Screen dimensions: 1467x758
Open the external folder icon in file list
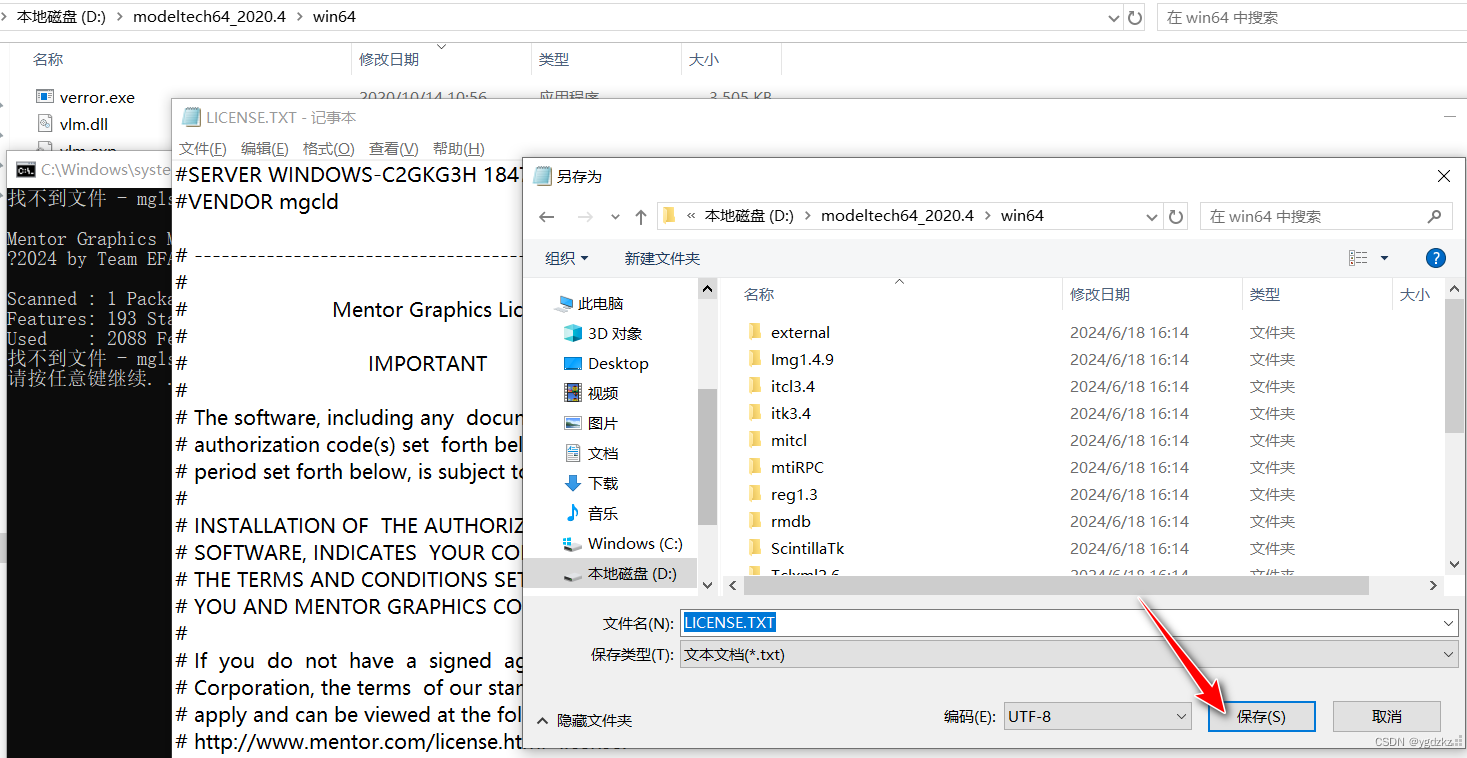tap(757, 331)
